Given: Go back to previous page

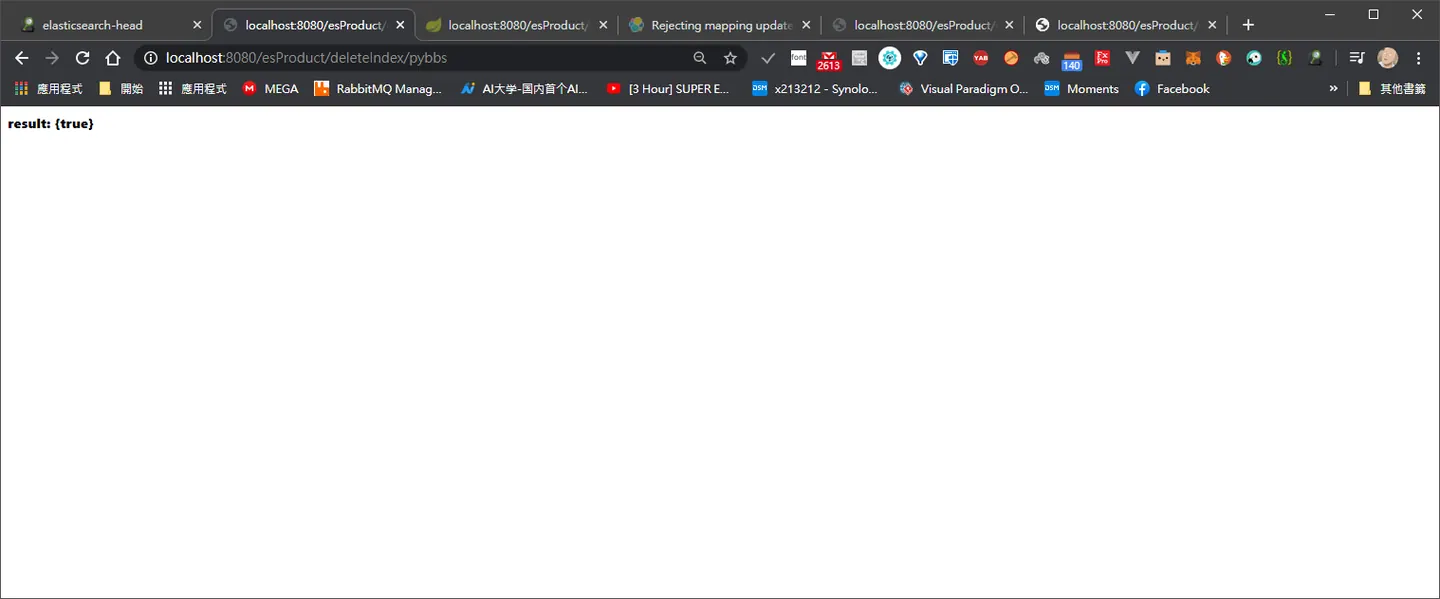Looking at the screenshot, I should 22,58.
